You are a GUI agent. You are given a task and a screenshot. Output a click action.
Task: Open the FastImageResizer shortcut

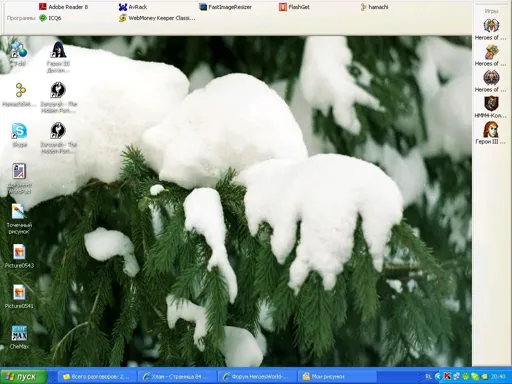point(225,7)
